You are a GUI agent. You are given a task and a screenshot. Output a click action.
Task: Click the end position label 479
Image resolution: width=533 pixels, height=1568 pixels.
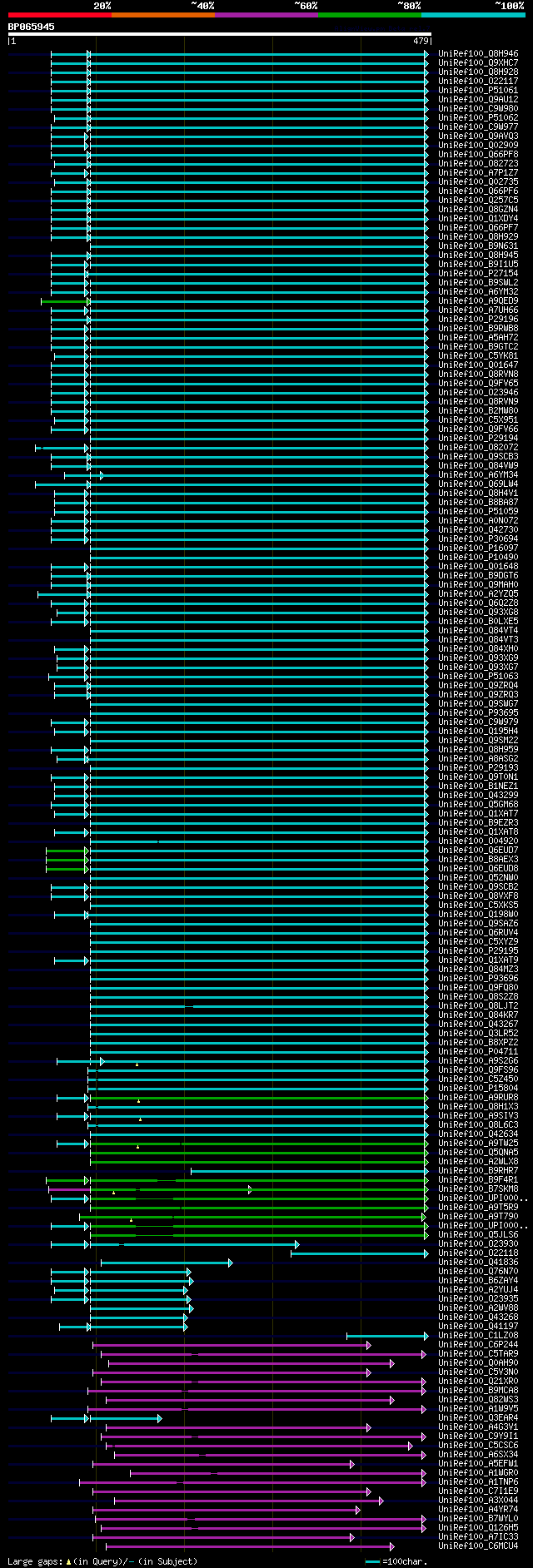pos(420,41)
